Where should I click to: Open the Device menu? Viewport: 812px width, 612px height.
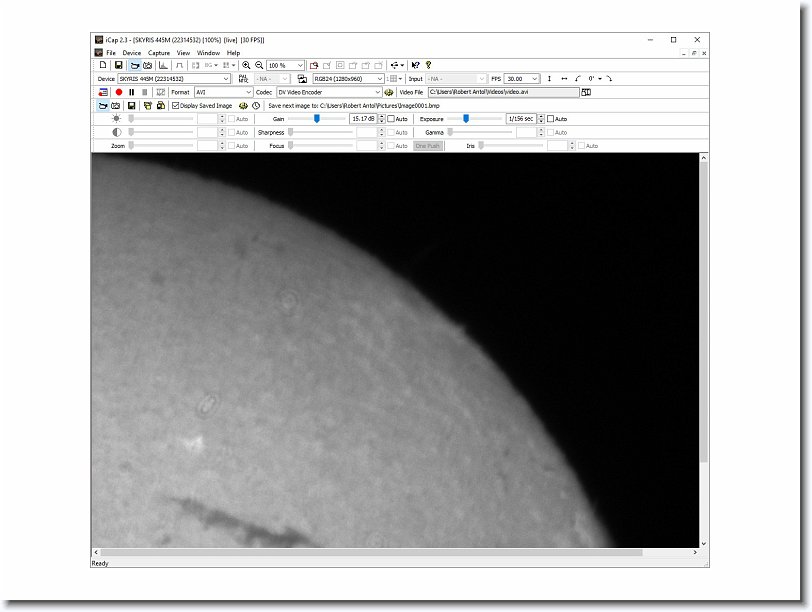[x=132, y=53]
